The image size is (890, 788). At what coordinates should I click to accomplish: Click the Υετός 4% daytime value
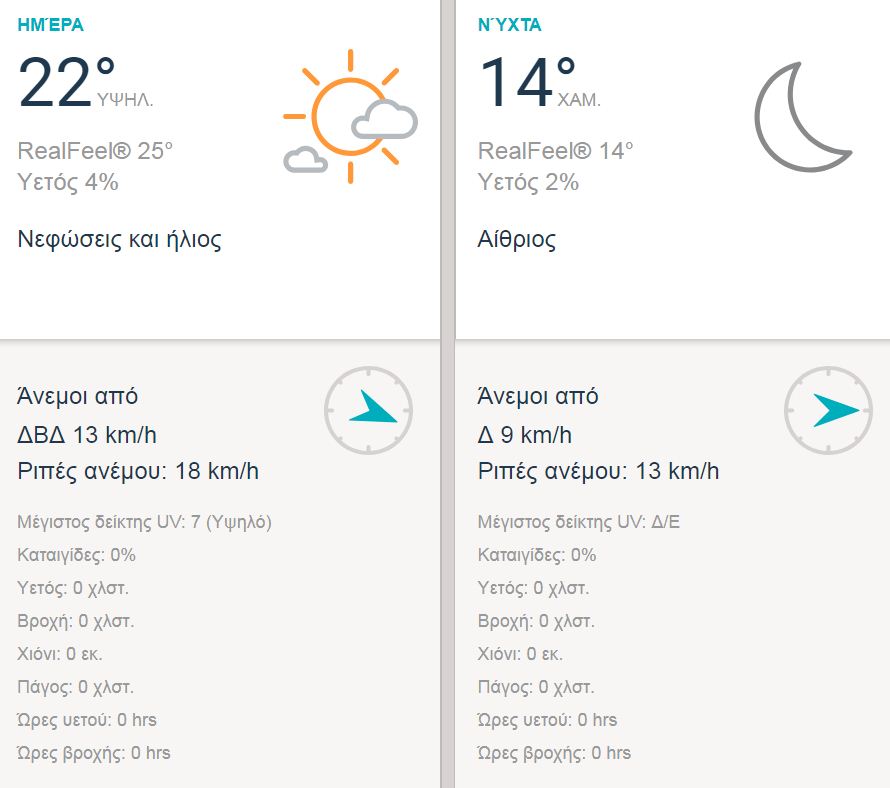tap(68, 182)
